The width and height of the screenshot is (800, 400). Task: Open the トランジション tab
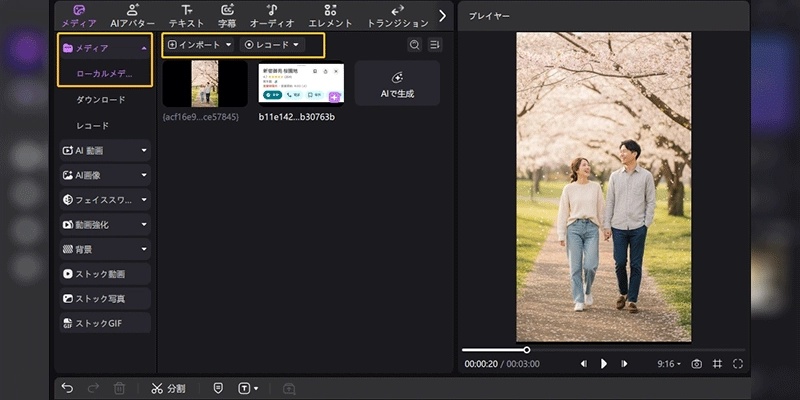click(398, 16)
